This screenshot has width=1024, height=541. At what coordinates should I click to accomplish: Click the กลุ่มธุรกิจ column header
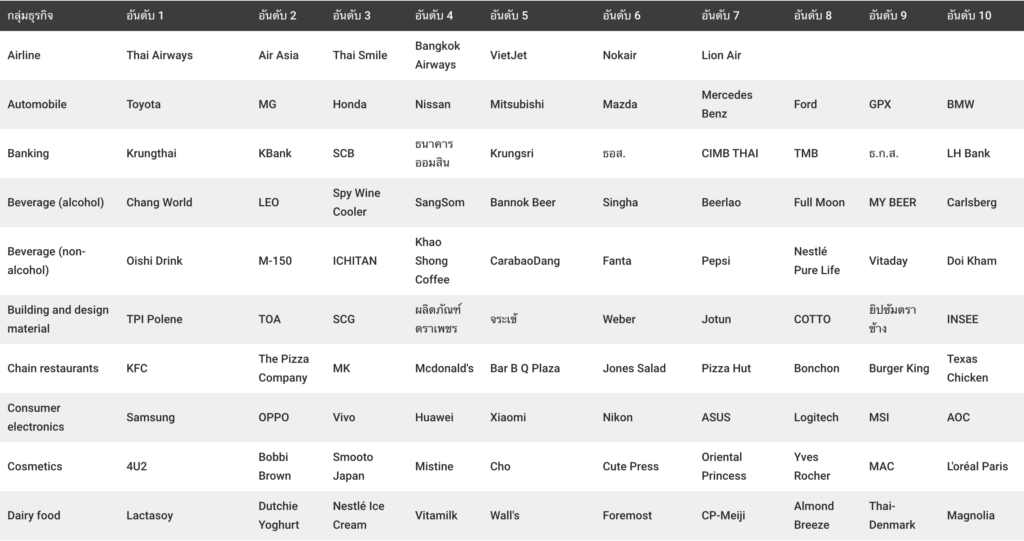[35, 16]
